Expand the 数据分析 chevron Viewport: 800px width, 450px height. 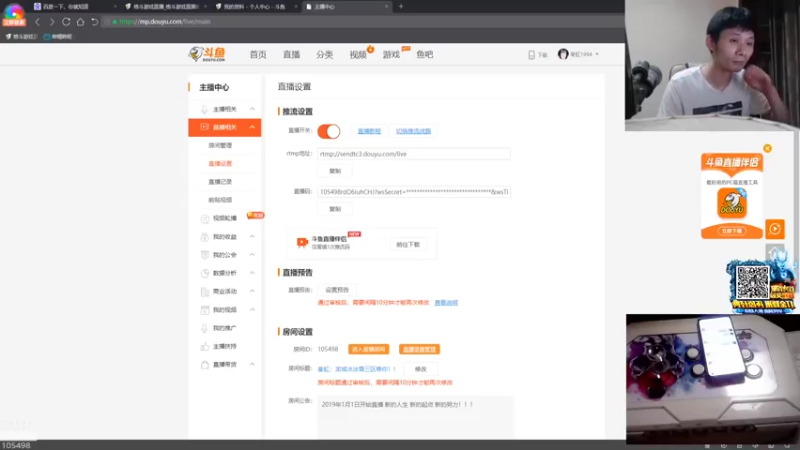[x=252, y=273]
